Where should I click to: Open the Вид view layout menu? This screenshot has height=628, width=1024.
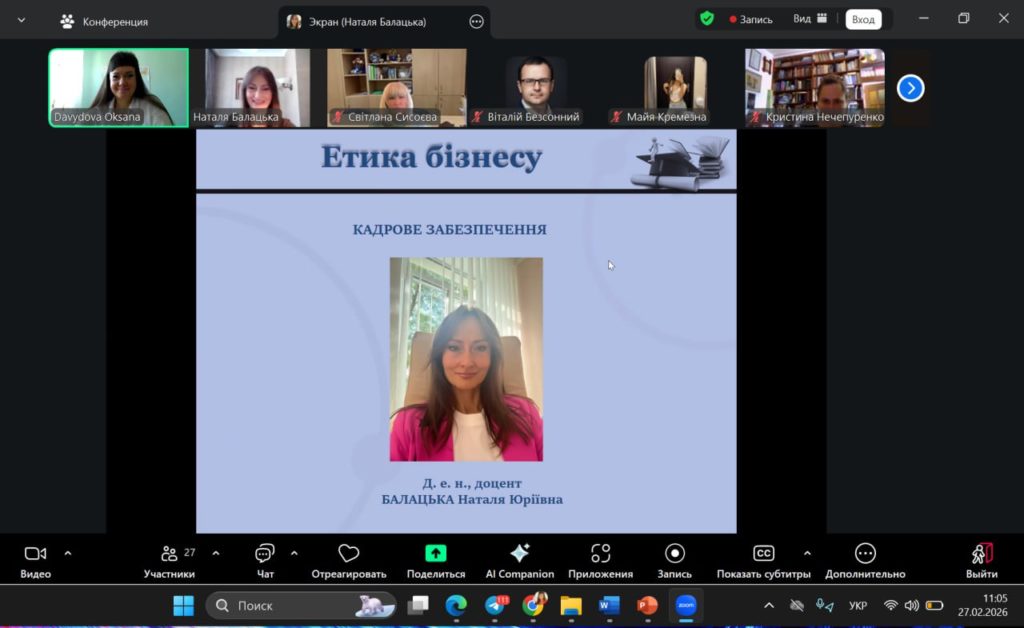pos(810,19)
